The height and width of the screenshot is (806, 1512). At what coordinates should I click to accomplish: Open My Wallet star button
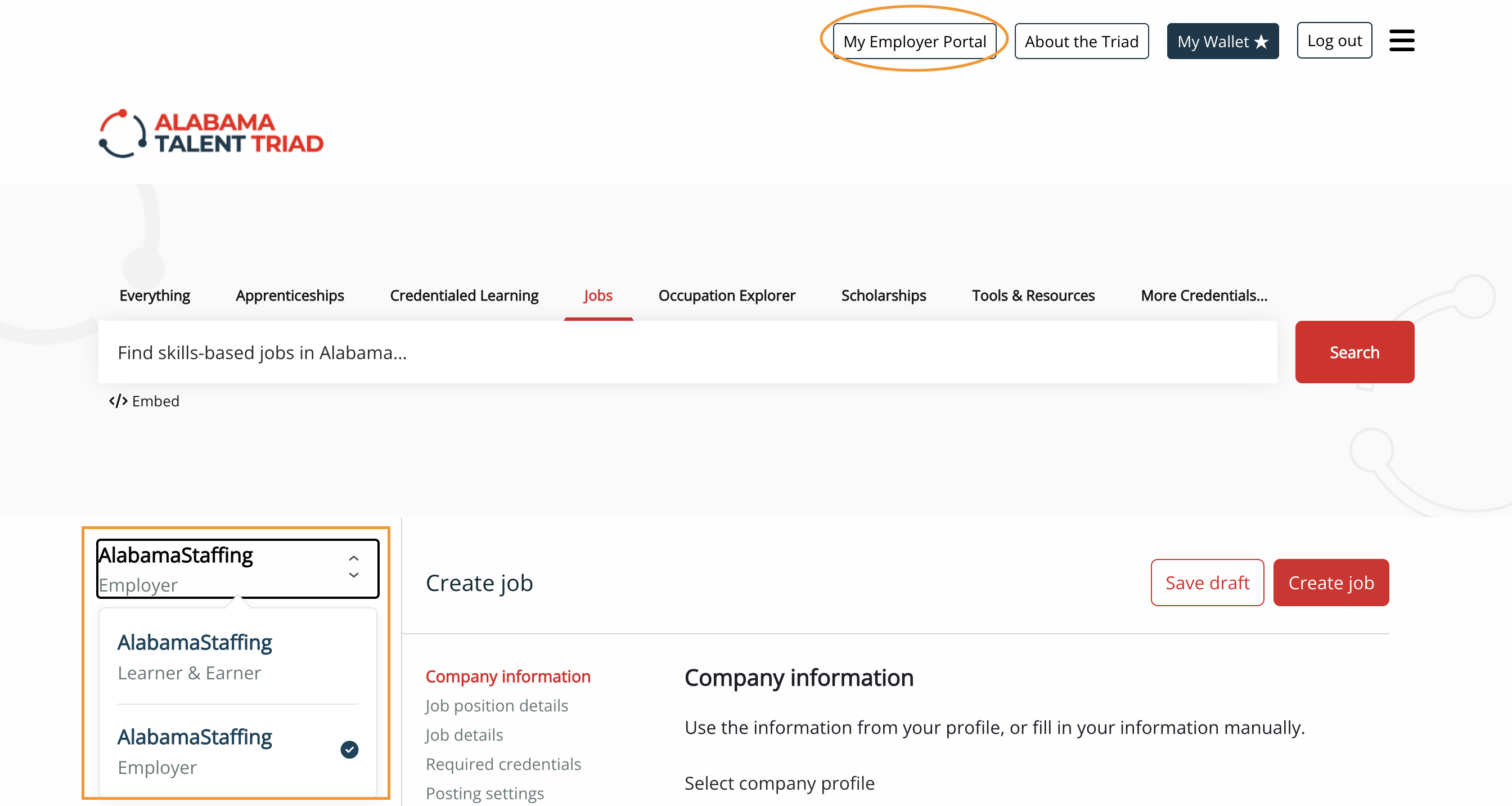(x=1222, y=42)
